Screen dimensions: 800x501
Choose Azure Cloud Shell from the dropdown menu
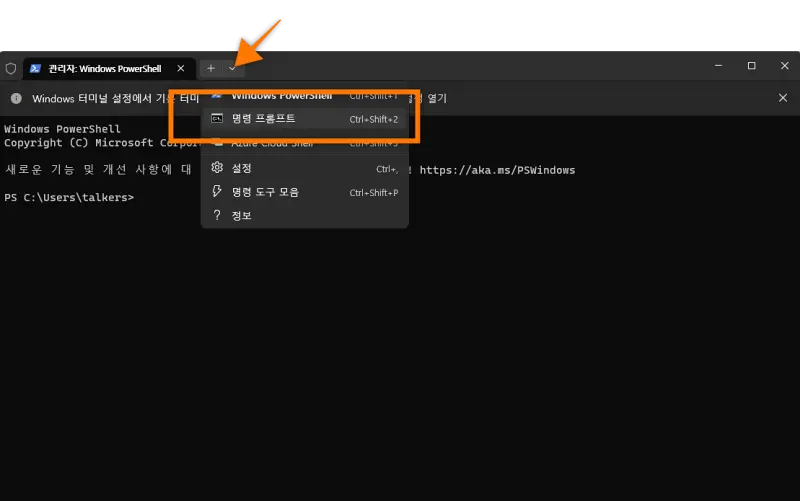pos(305,143)
